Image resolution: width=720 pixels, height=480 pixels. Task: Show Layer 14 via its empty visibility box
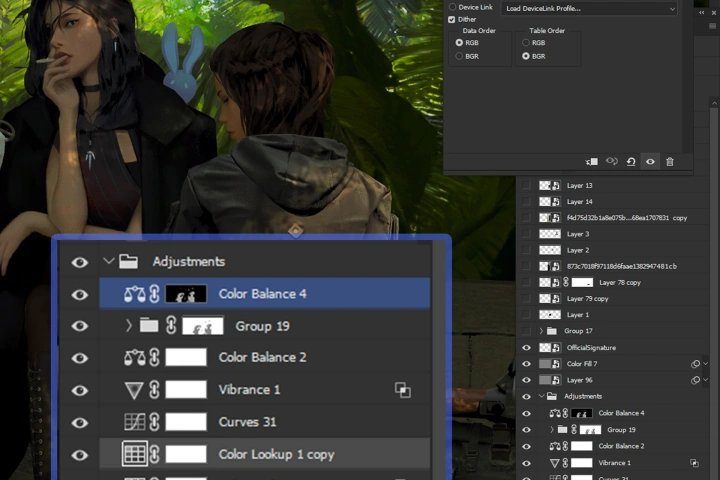pos(526,202)
